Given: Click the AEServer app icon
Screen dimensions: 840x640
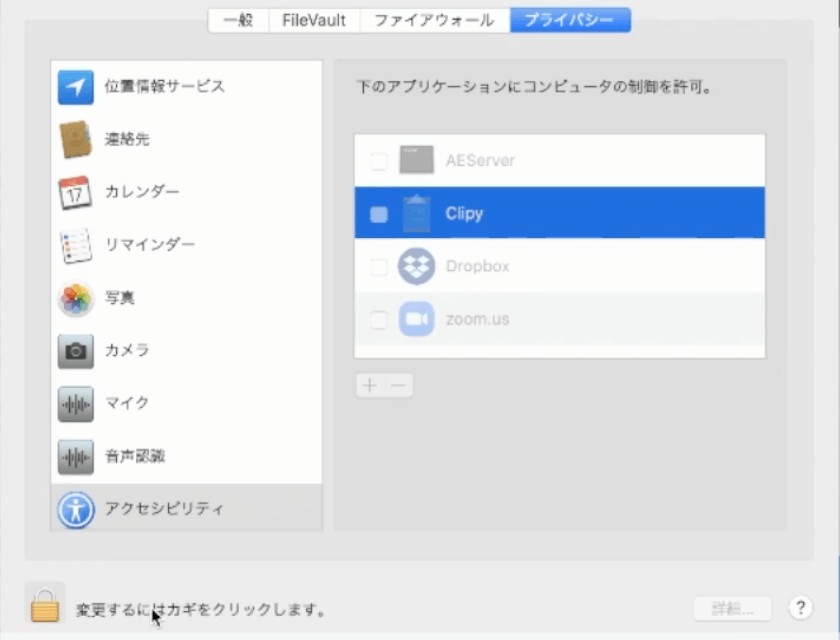Looking at the screenshot, I should pyautogui.click(x=416, y=160).
